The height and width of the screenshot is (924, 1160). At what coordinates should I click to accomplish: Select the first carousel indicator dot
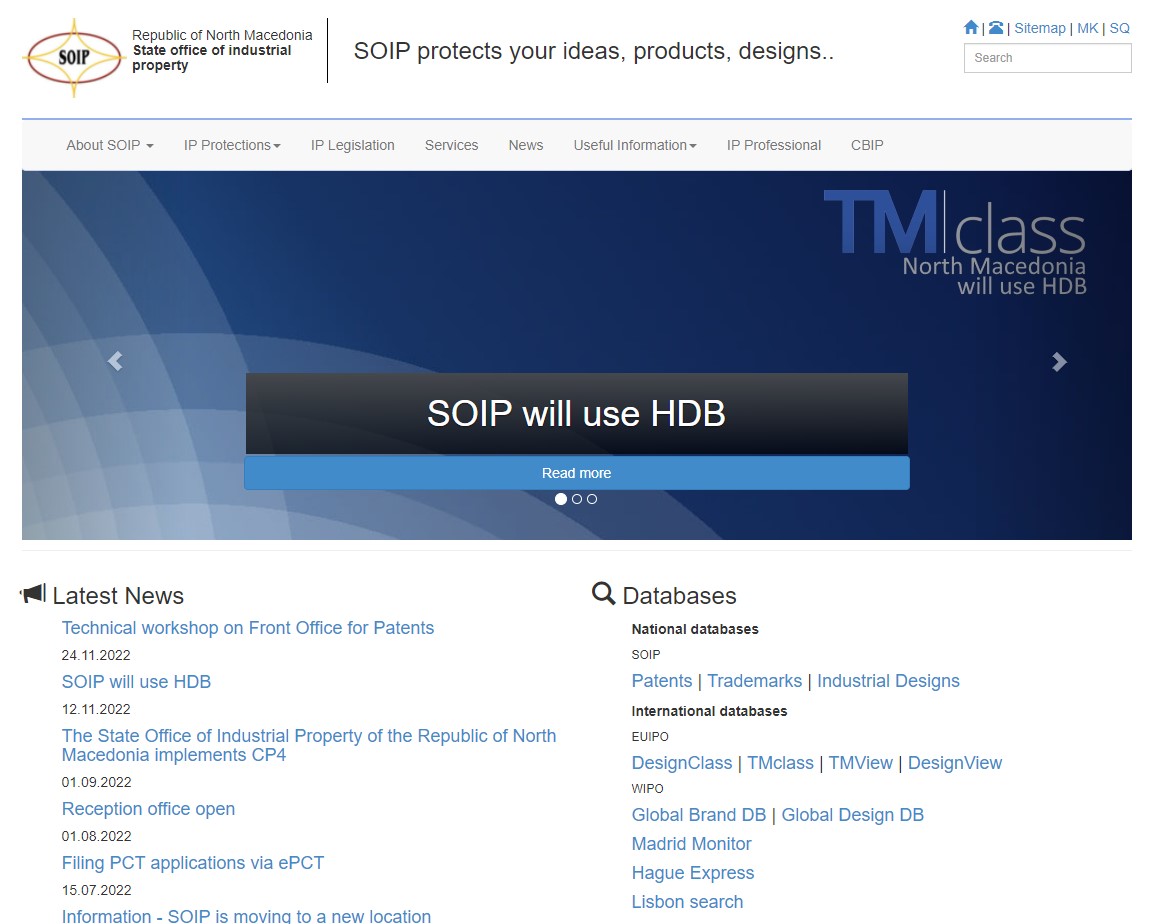tap(561, 499)
